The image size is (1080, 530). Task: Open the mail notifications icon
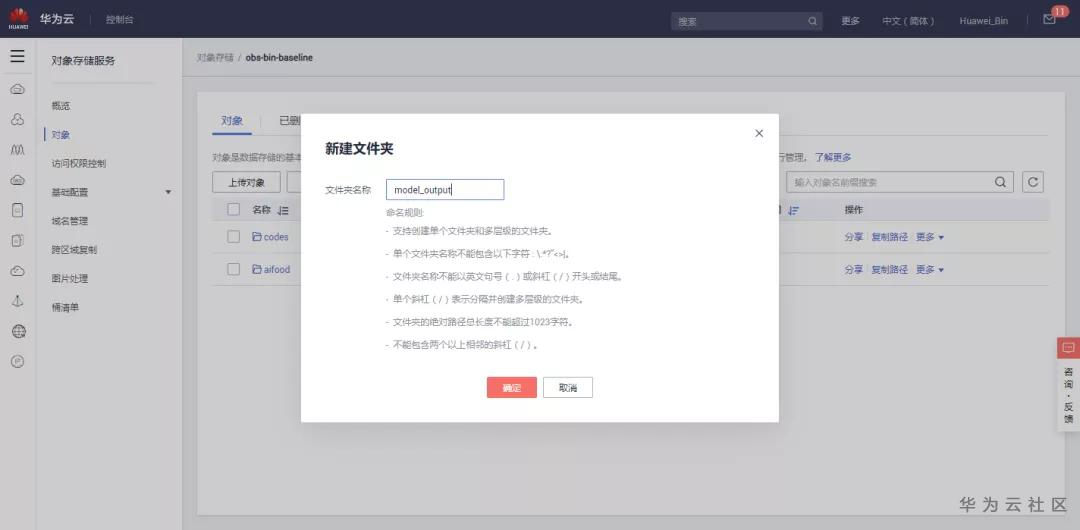click(1049, 20)
